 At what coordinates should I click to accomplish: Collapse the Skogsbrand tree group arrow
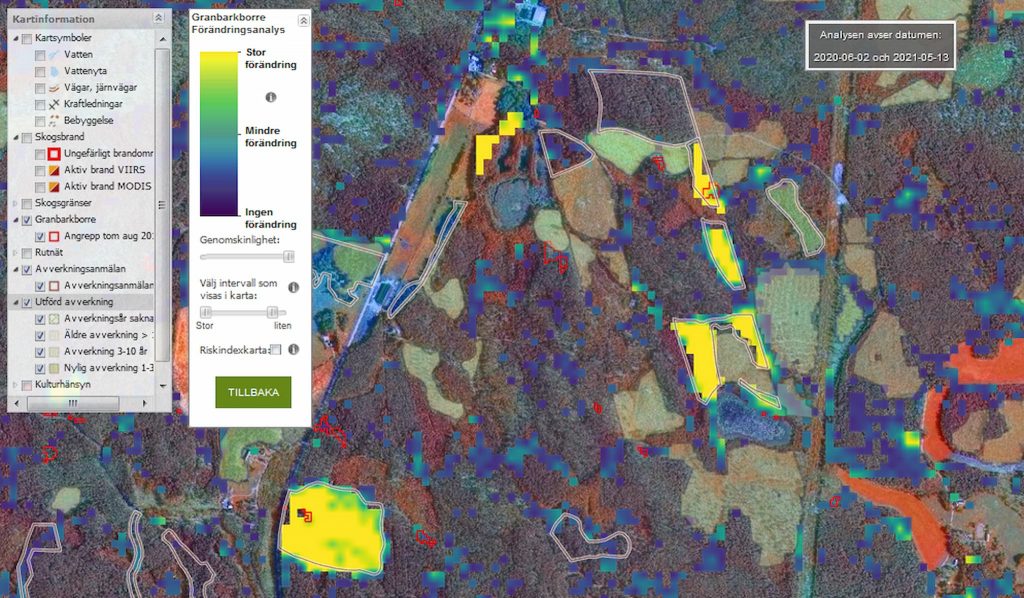point(16,137)
